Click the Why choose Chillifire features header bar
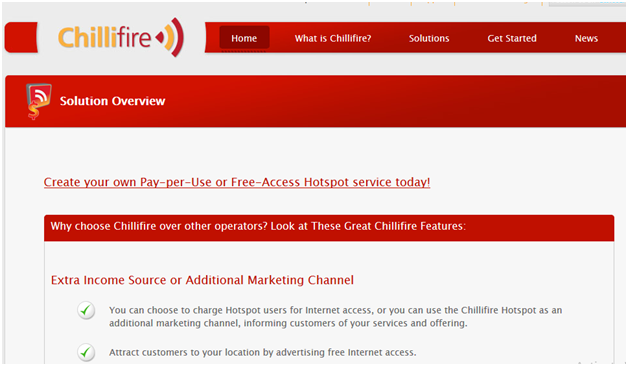628x366 pixels. 329,227
